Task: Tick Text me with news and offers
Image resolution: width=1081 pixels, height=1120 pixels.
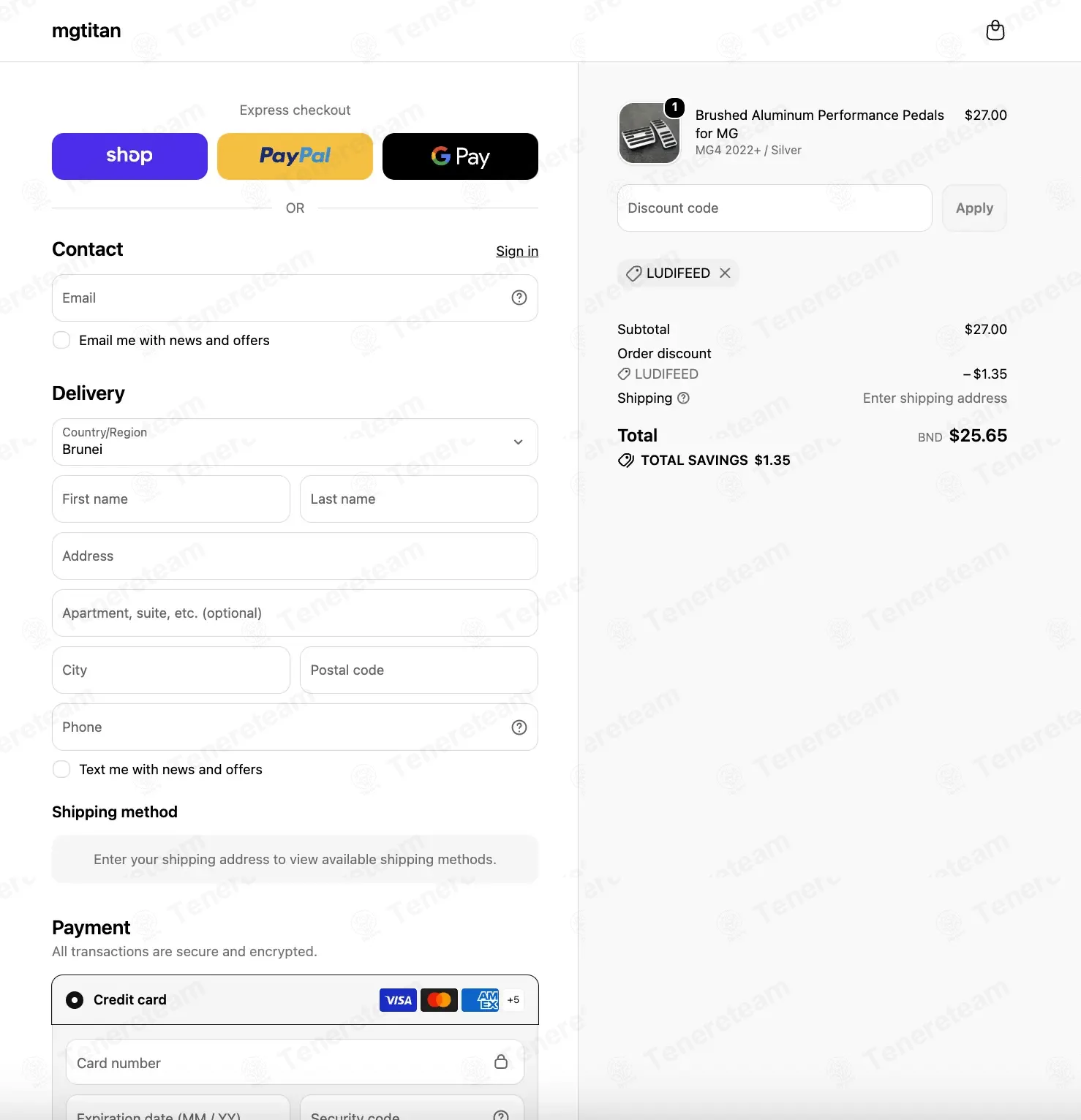Action: point(61,769)
